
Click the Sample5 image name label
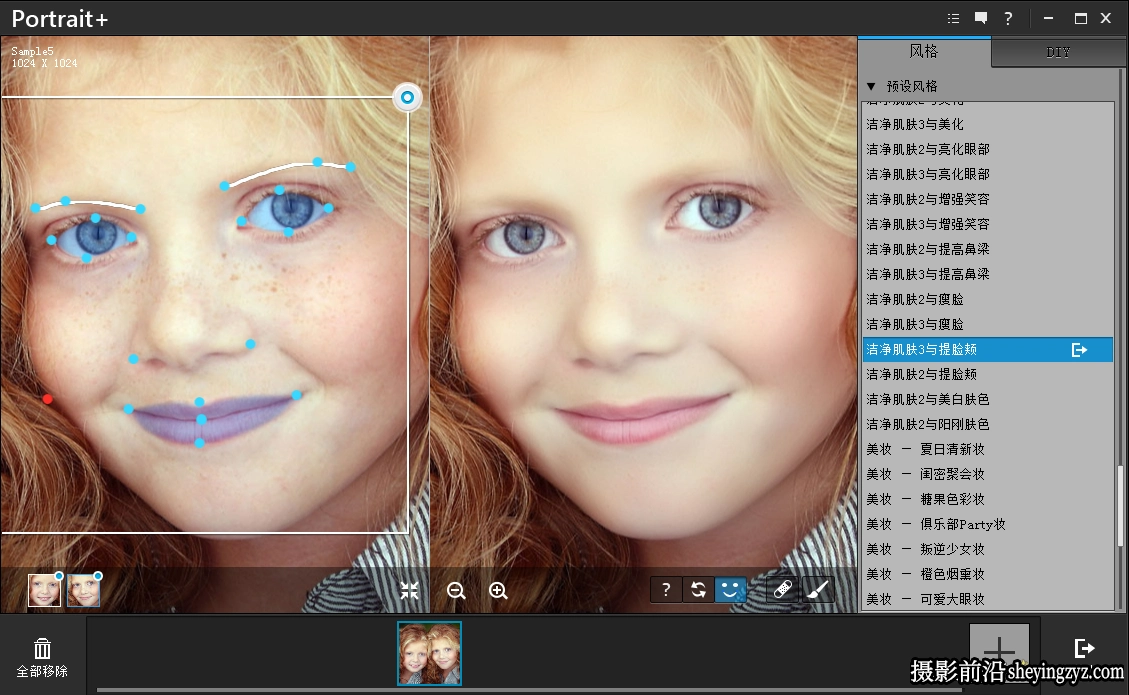[32, 51]
